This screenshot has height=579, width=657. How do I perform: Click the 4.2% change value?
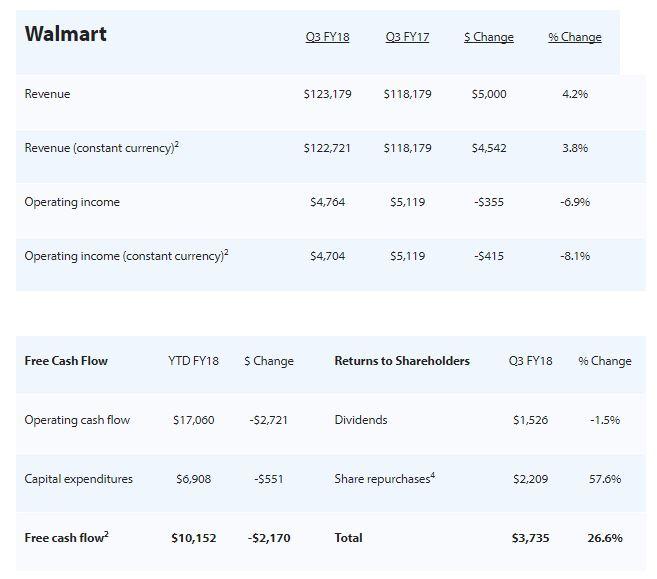pyautogui.click(x=575, y=94)
